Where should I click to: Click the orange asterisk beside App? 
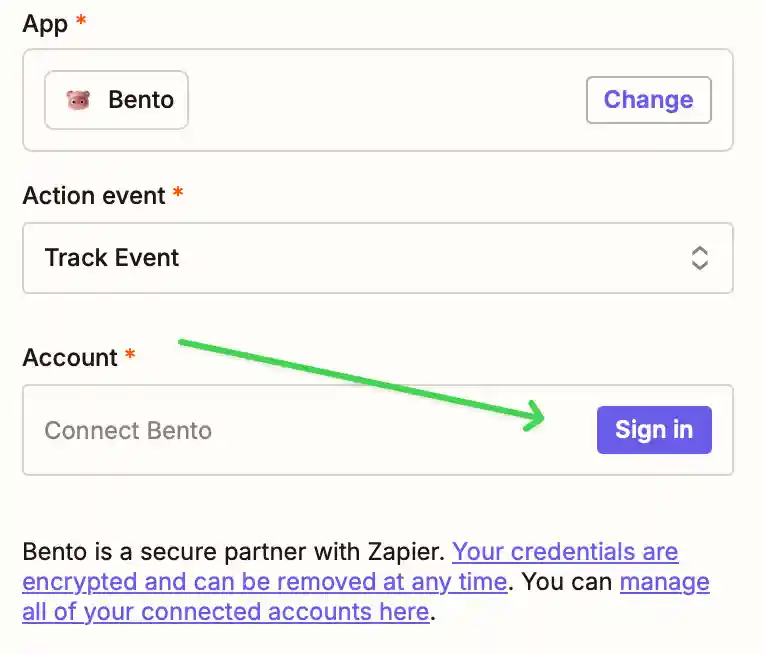(x=82, y=22)
